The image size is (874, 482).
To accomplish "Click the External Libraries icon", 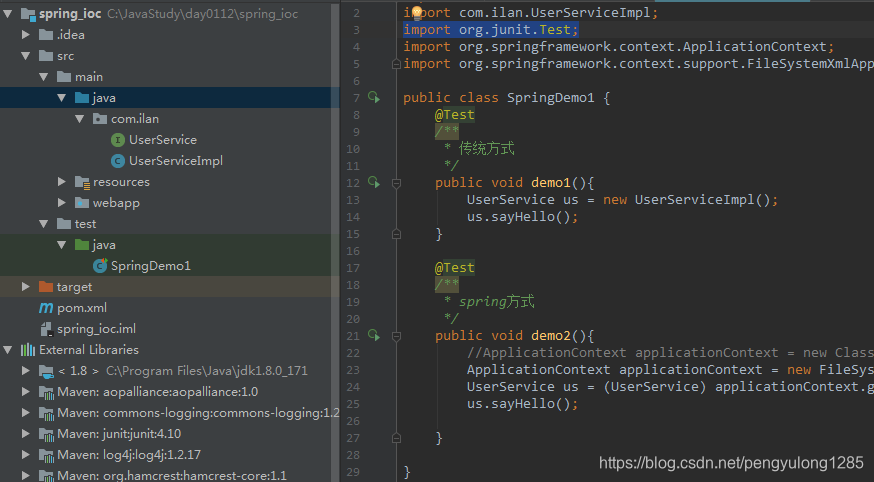I will coord(28,350).
